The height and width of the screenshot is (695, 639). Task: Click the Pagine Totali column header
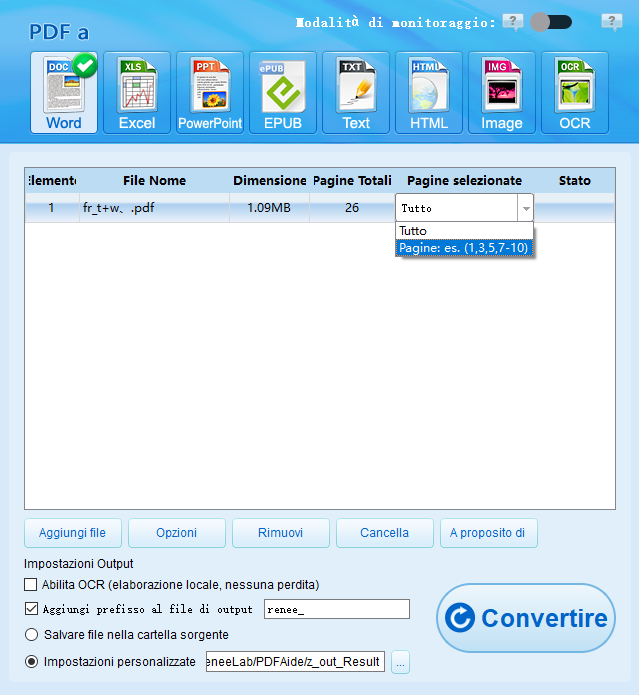(352, 180)
